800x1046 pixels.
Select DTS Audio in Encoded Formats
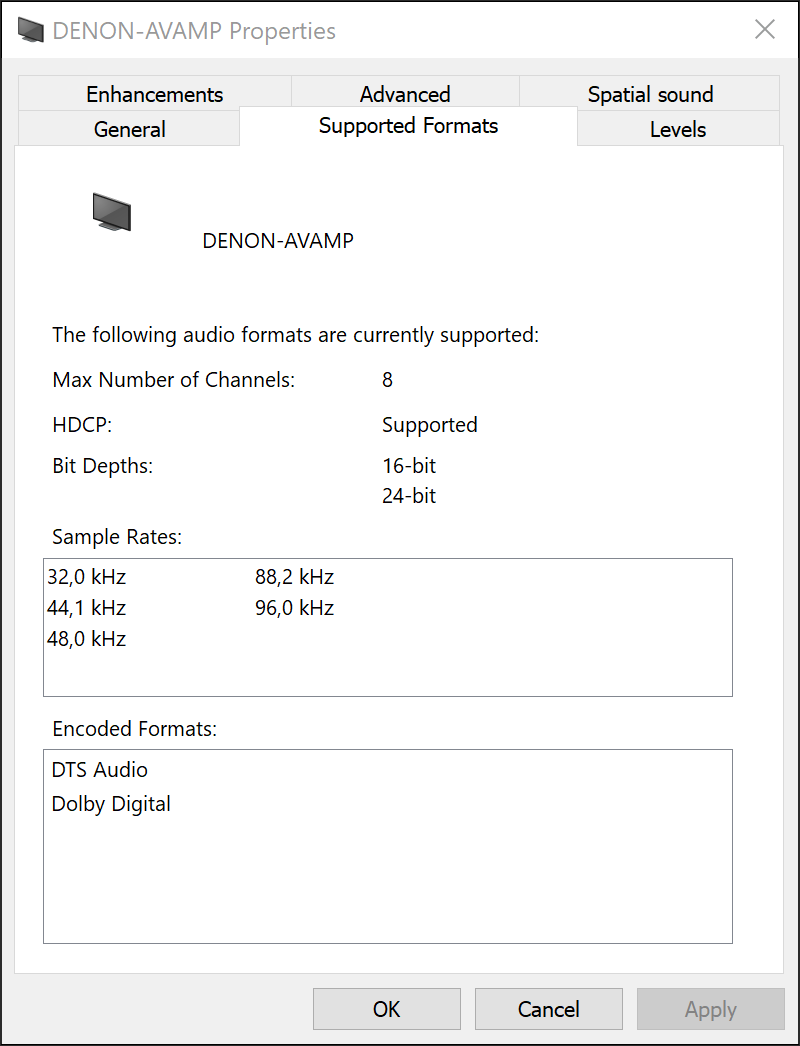100,770
